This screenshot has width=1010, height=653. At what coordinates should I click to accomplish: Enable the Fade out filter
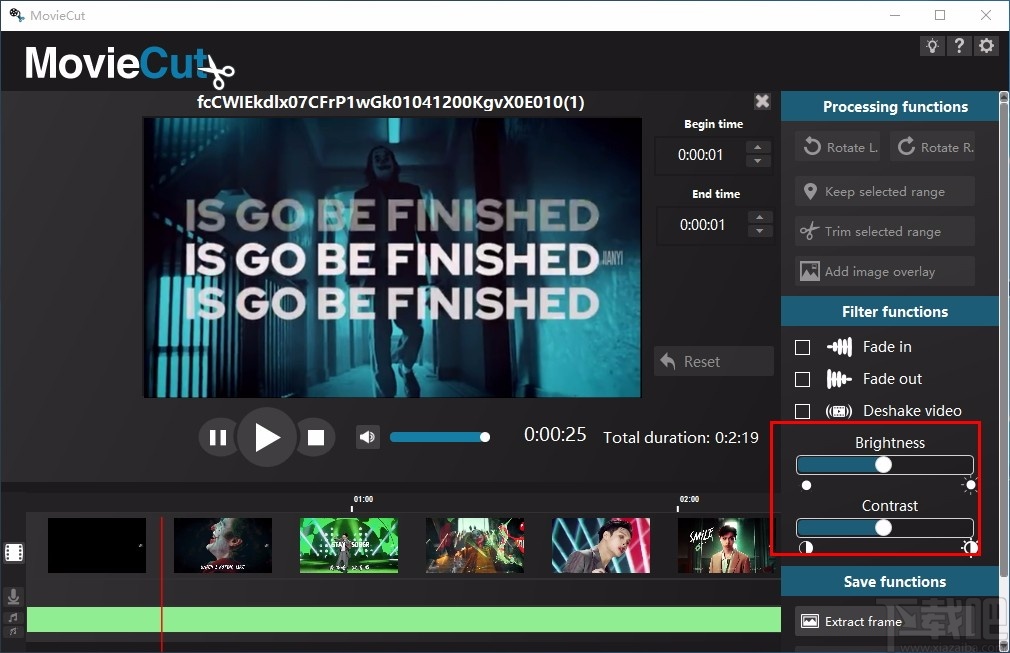coord(803,379)
